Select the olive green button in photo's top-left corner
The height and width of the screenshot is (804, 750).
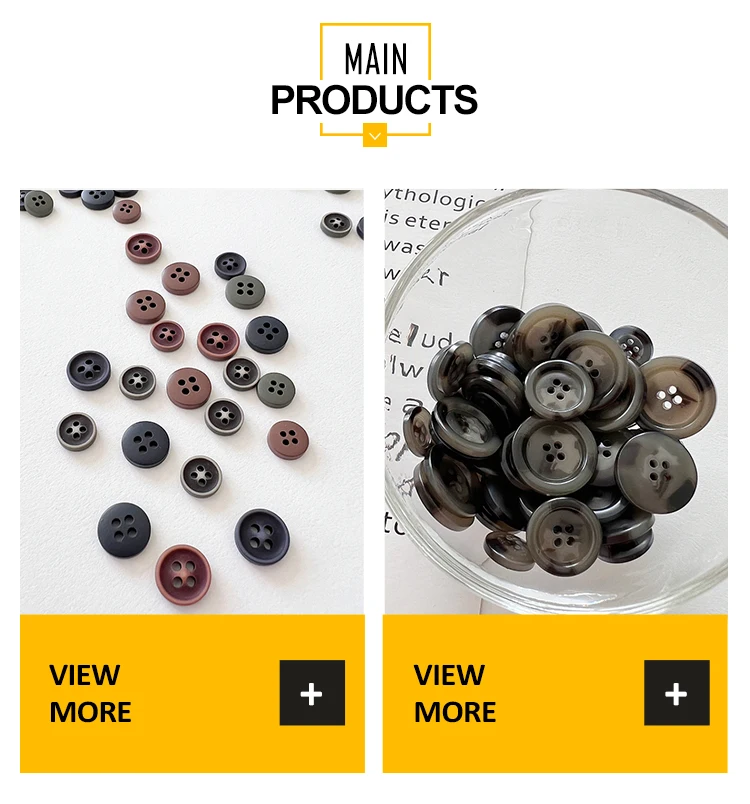coord(38,204)
